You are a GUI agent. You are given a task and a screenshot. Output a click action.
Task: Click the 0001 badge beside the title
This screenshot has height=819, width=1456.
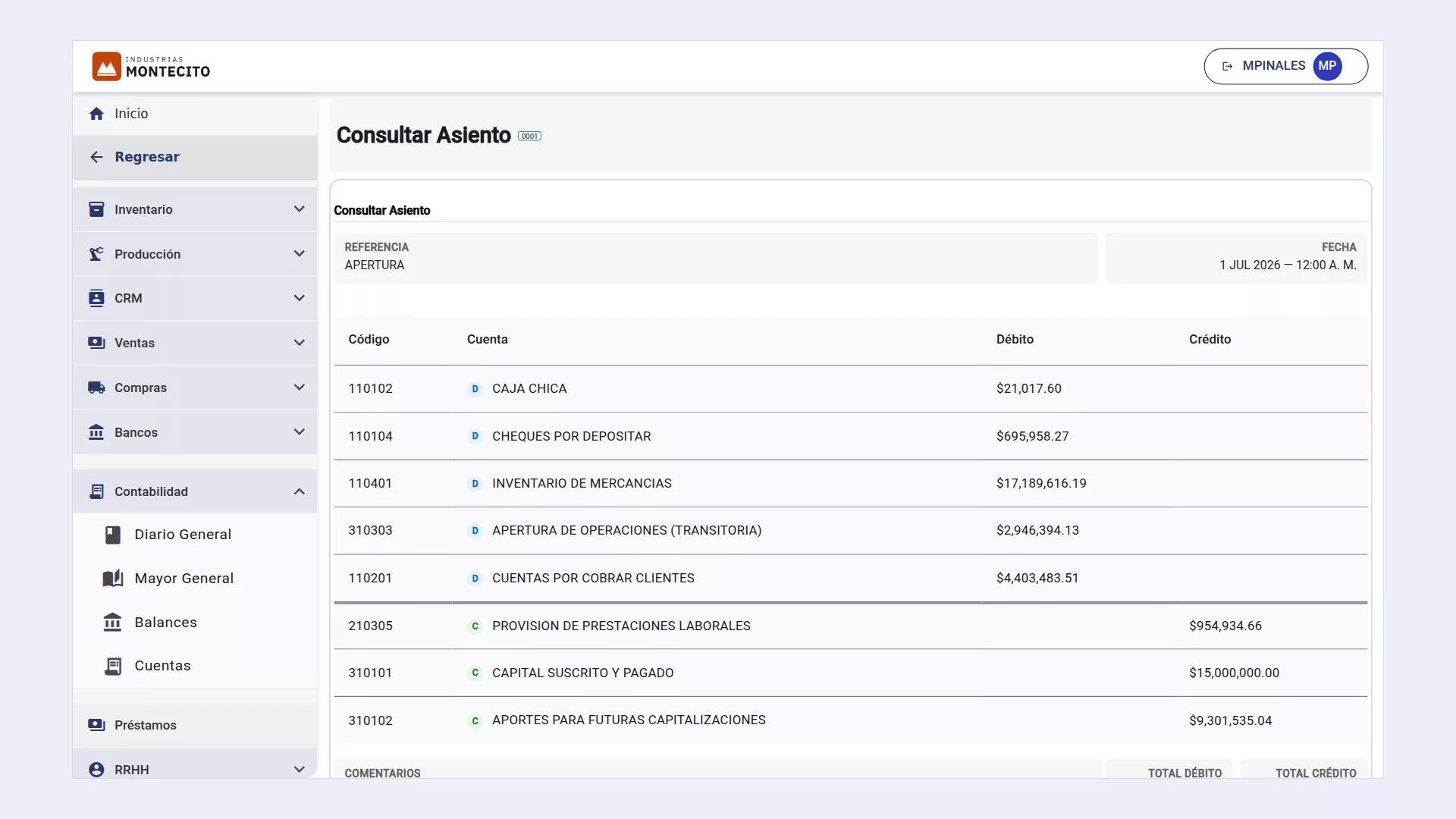coord(529,136)
